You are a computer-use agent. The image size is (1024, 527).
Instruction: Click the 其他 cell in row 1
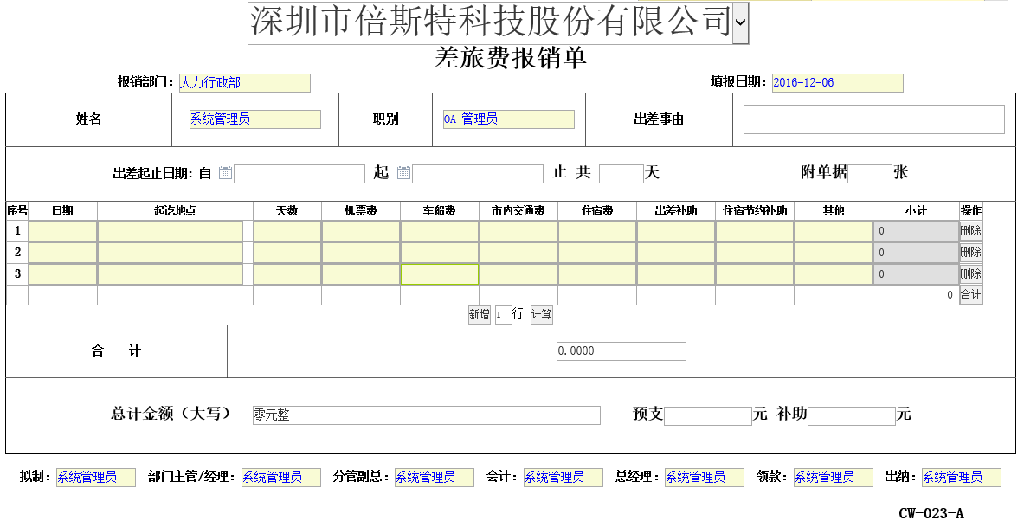click(834, 231)
